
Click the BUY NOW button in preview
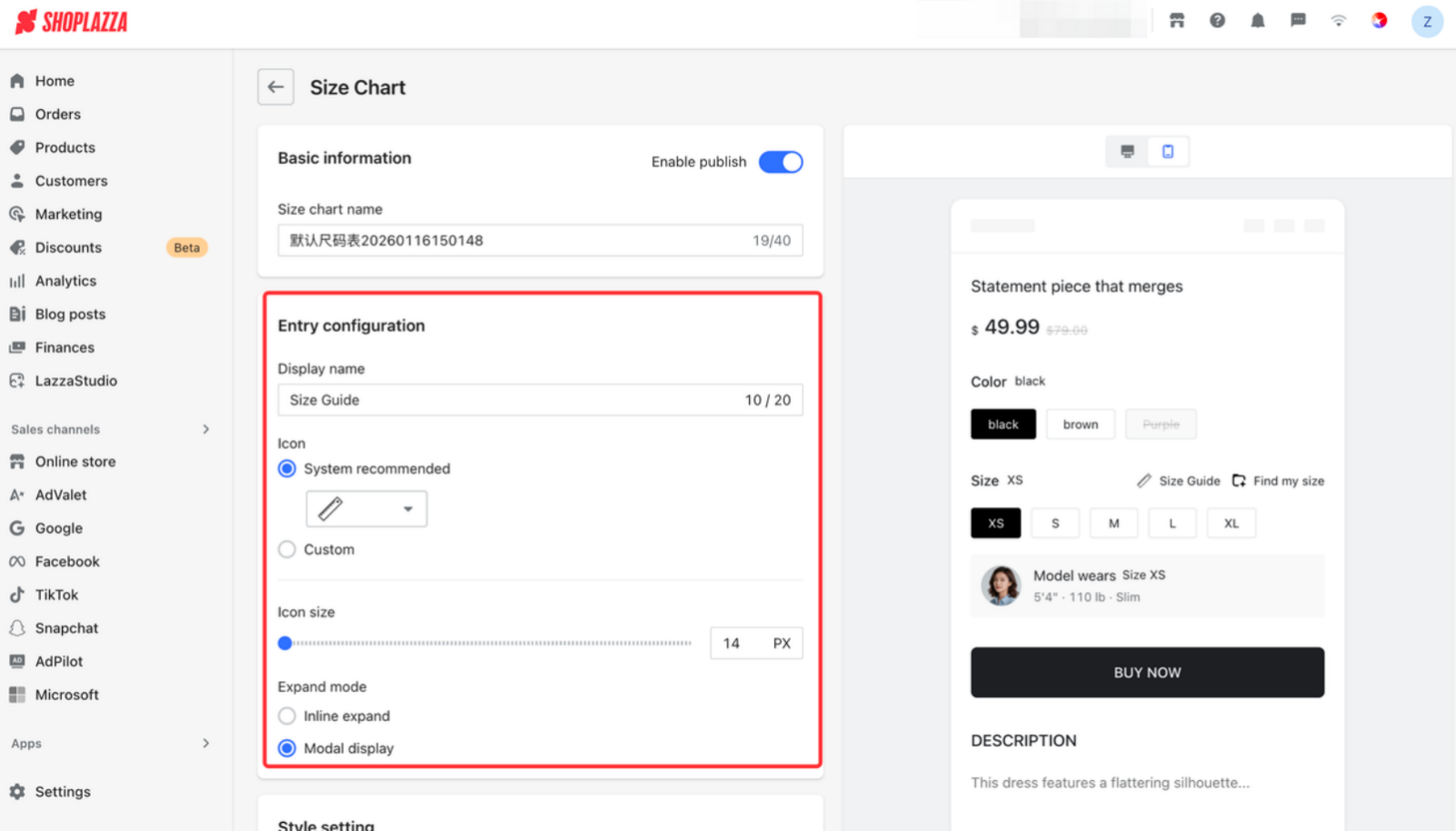point(1147,673)
